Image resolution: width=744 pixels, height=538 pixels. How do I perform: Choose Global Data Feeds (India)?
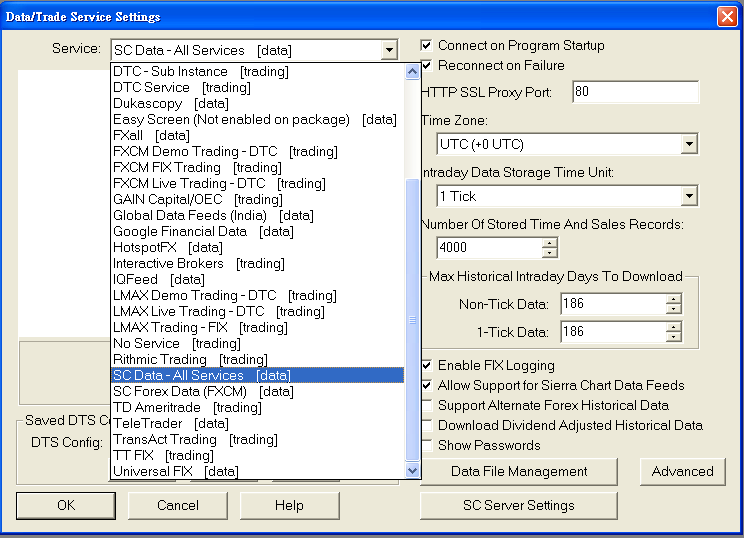click(258, 215)
